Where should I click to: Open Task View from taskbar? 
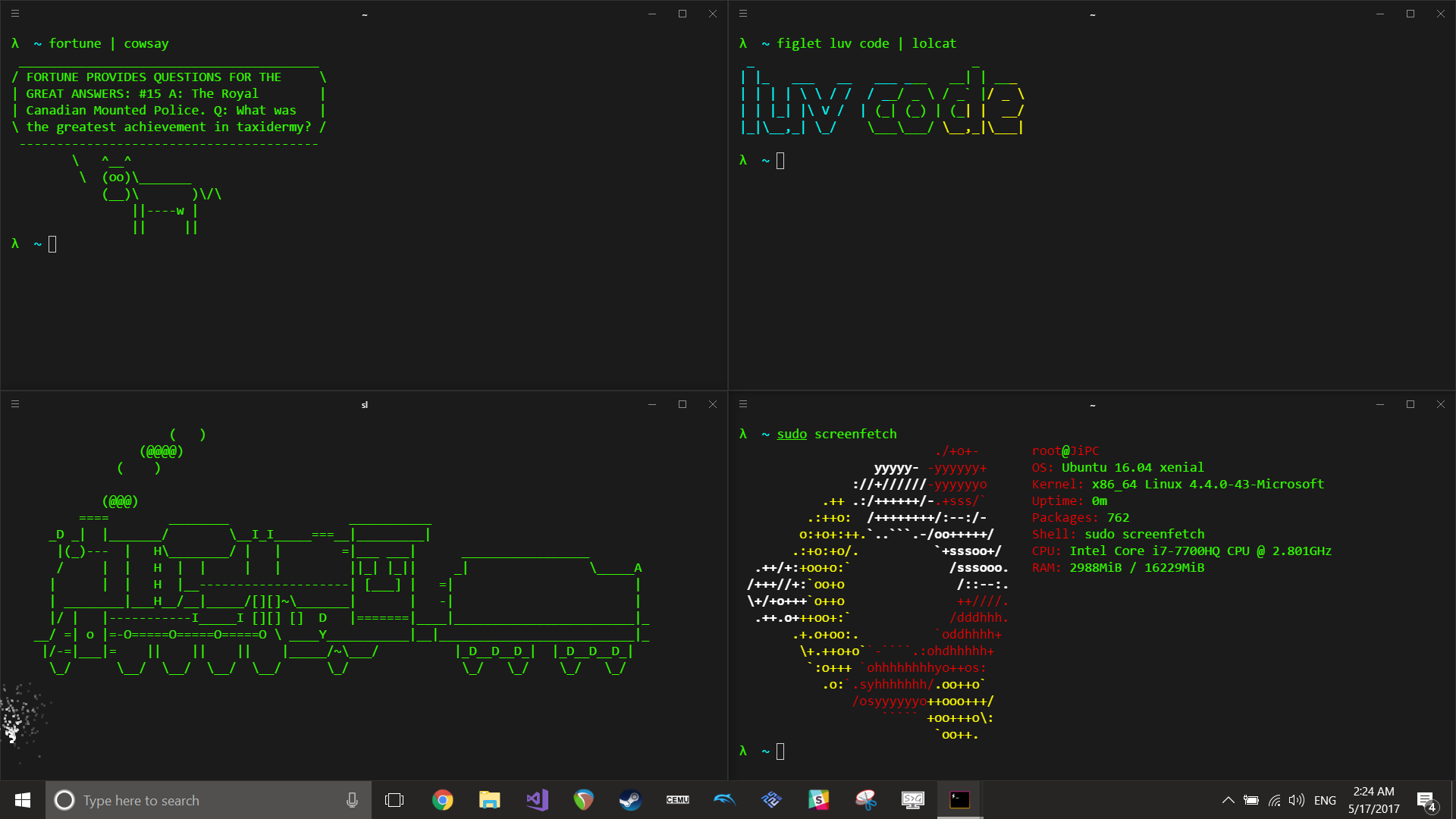394,800
